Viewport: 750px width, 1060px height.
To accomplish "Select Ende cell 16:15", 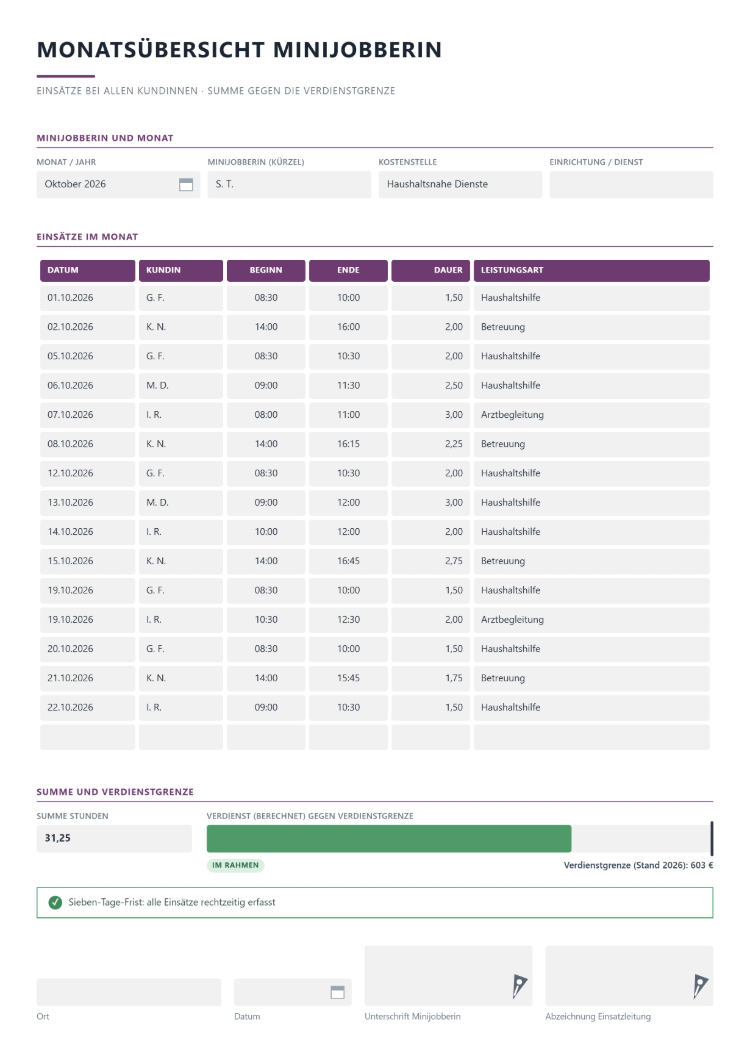I will tap(348, 444).
